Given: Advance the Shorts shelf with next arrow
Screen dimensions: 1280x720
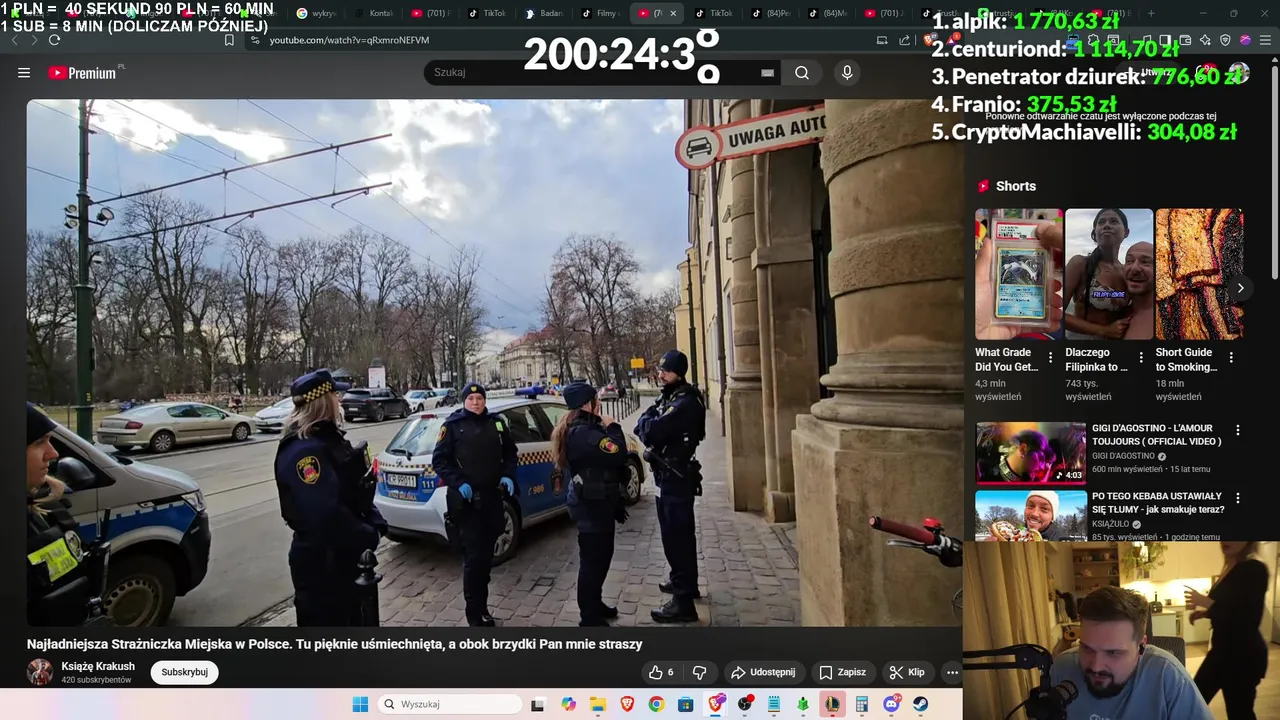Looking at the screenshot, I should point(1240,288).
